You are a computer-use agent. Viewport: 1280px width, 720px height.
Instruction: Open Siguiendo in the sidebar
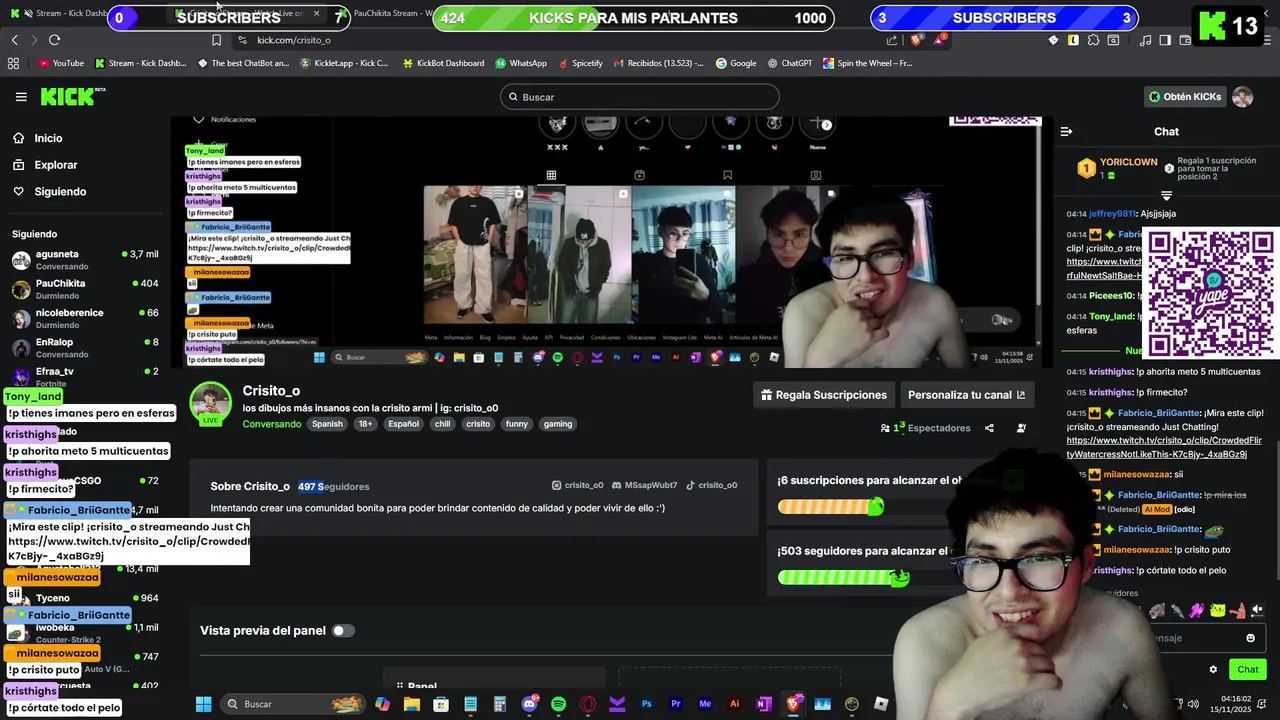60,191
